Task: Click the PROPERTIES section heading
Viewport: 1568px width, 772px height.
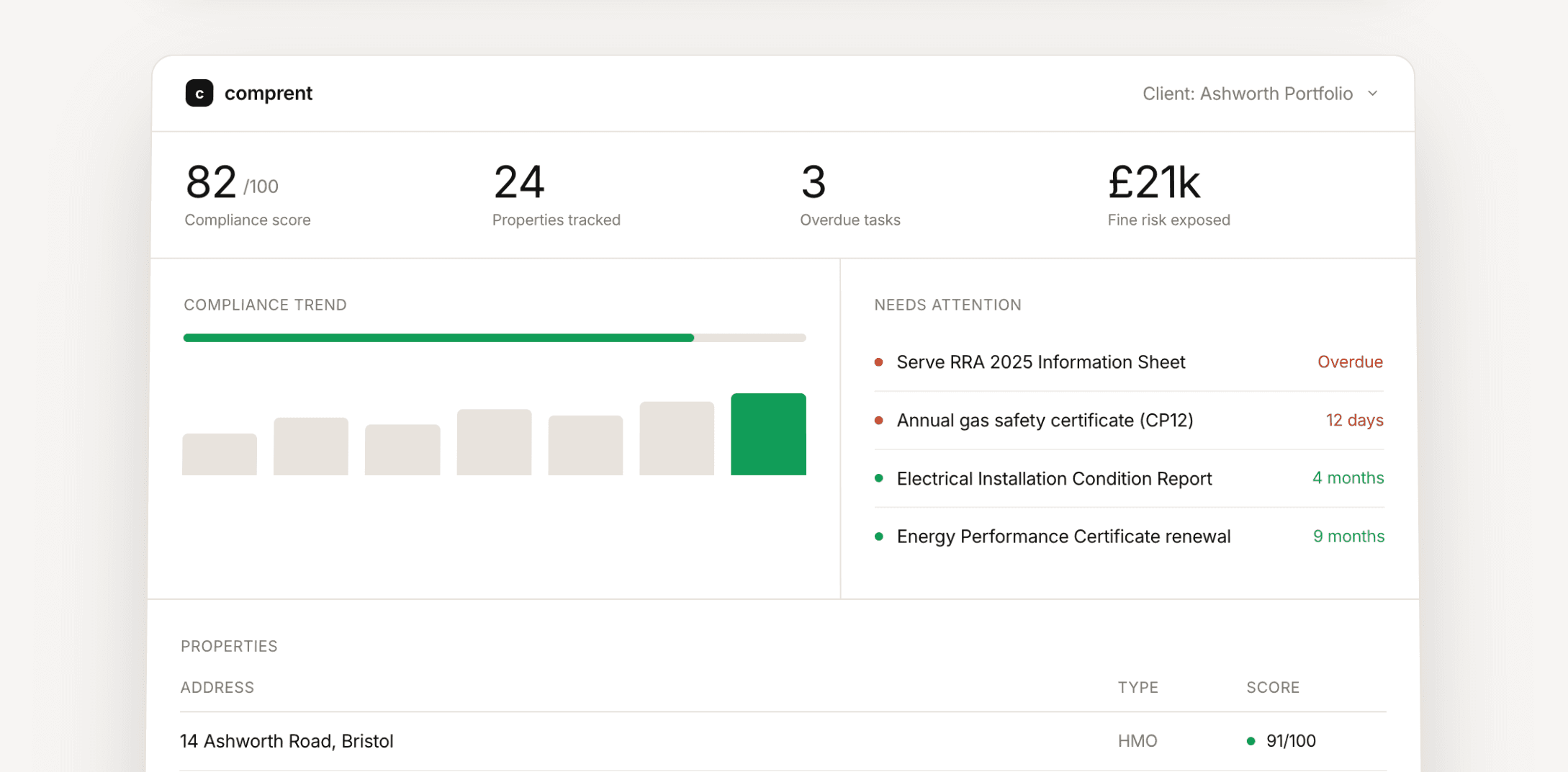Action: coord(229,646)
